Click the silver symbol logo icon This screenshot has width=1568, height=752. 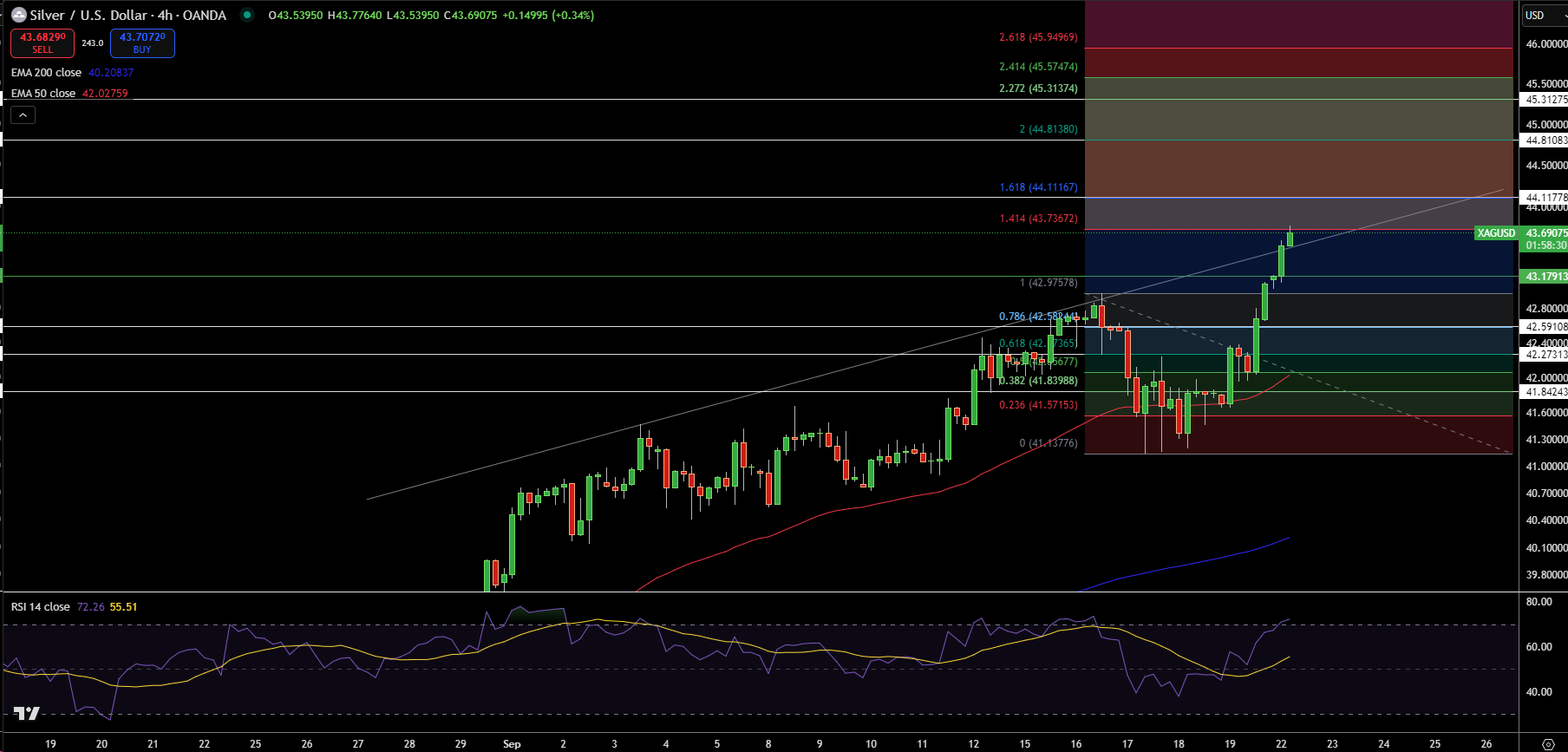pyautogui.click(x=18, y=15)
